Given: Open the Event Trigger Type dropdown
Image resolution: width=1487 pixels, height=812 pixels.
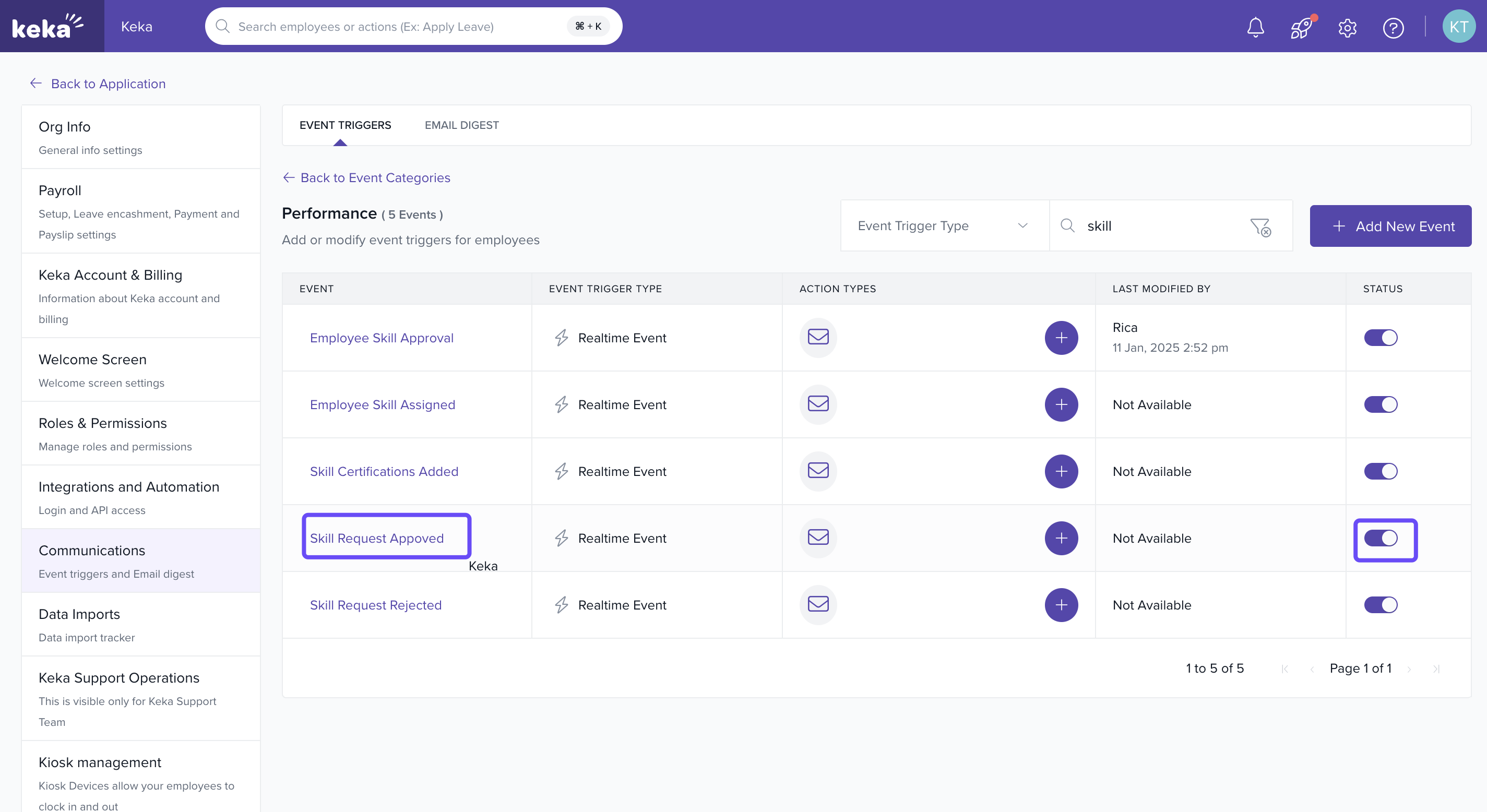Looking at the screenshot, I should 943,225.
